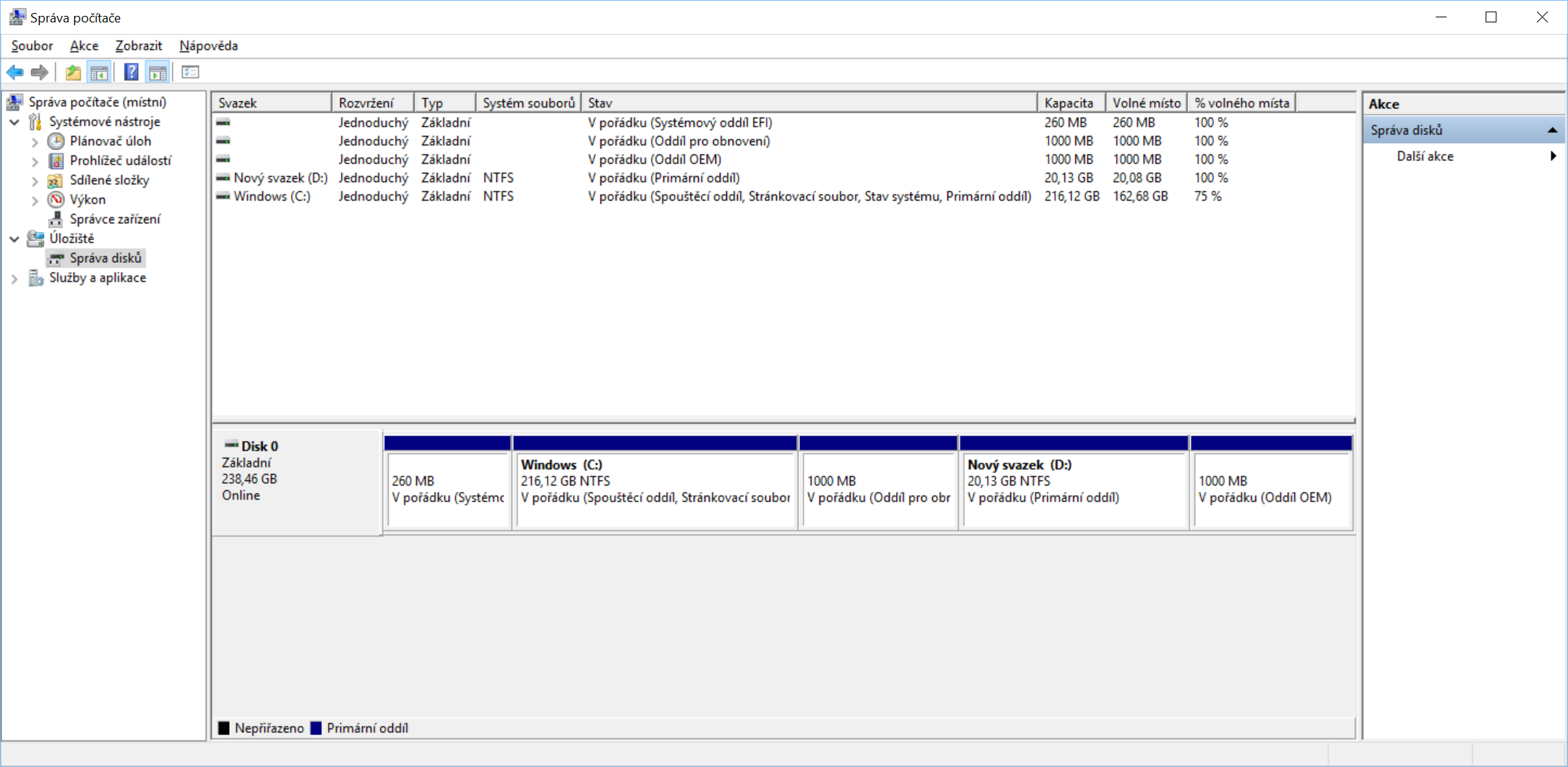Expand the Výkon tree node
The image size is (1568, 767).
coord(35,200)
